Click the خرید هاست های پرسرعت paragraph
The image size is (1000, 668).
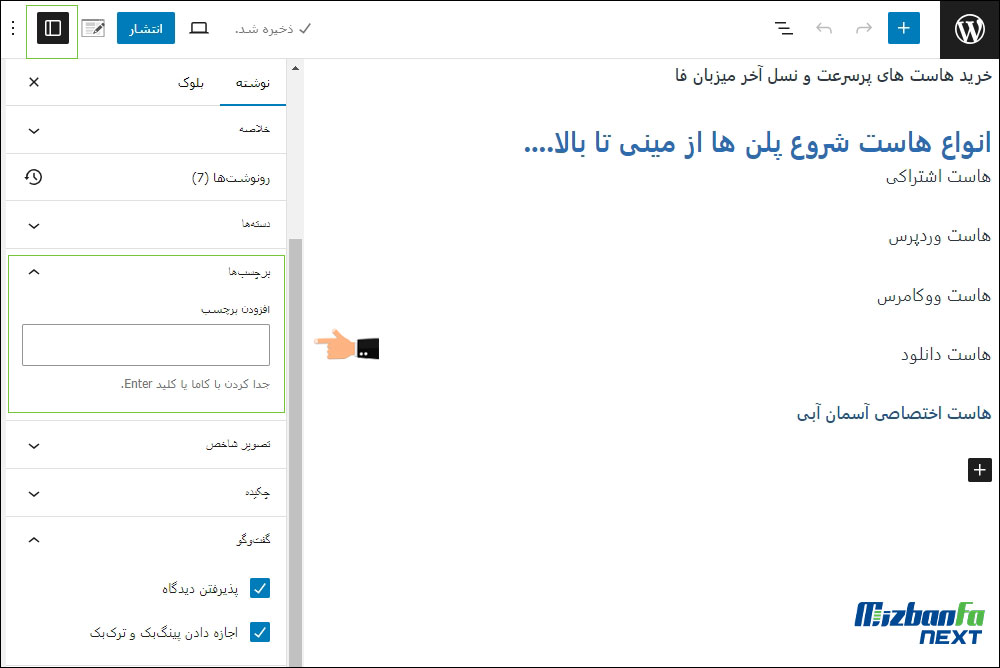834,76
